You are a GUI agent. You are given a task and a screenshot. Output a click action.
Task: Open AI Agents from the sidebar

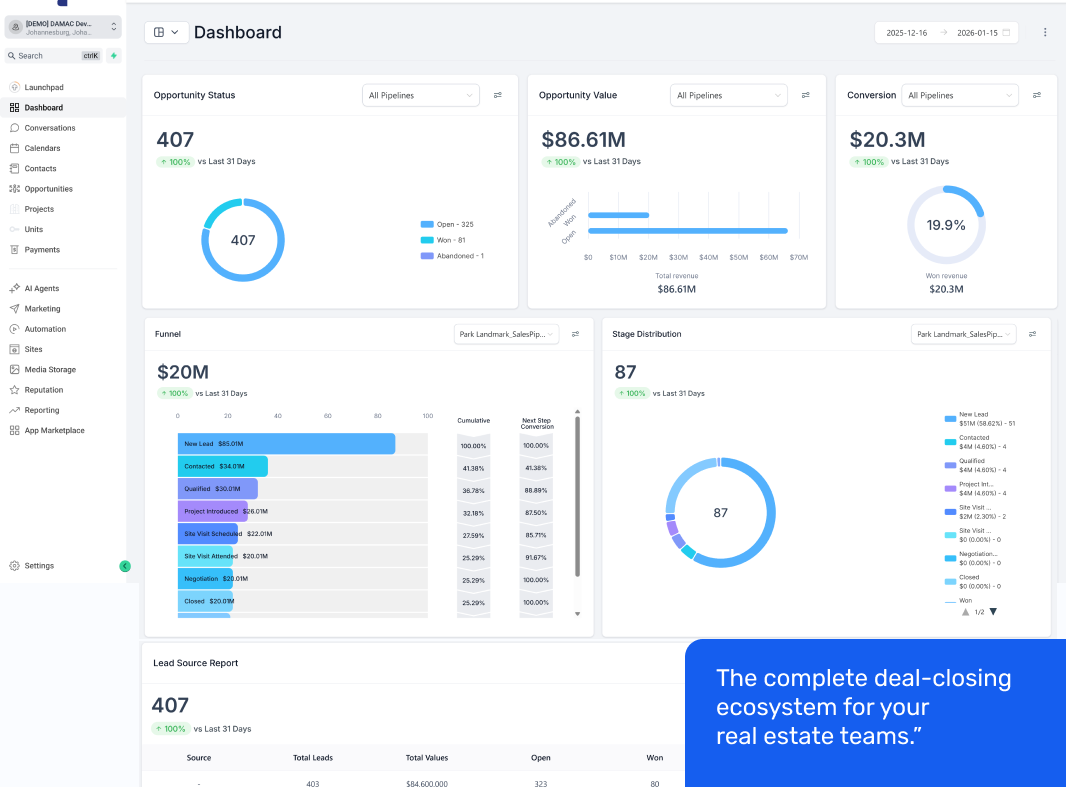41,288
